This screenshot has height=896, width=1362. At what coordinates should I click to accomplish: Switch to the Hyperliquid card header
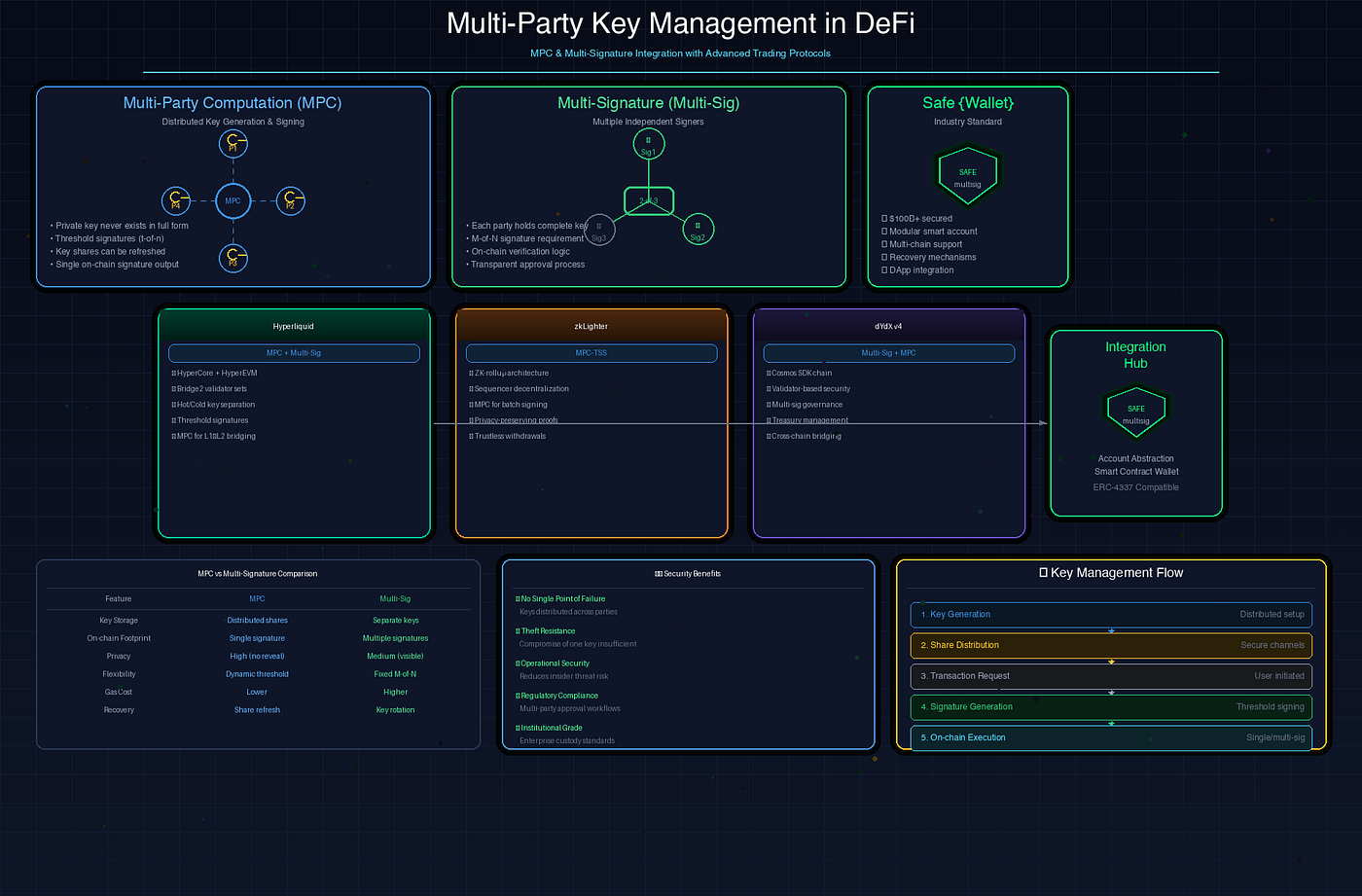point(293,326)
